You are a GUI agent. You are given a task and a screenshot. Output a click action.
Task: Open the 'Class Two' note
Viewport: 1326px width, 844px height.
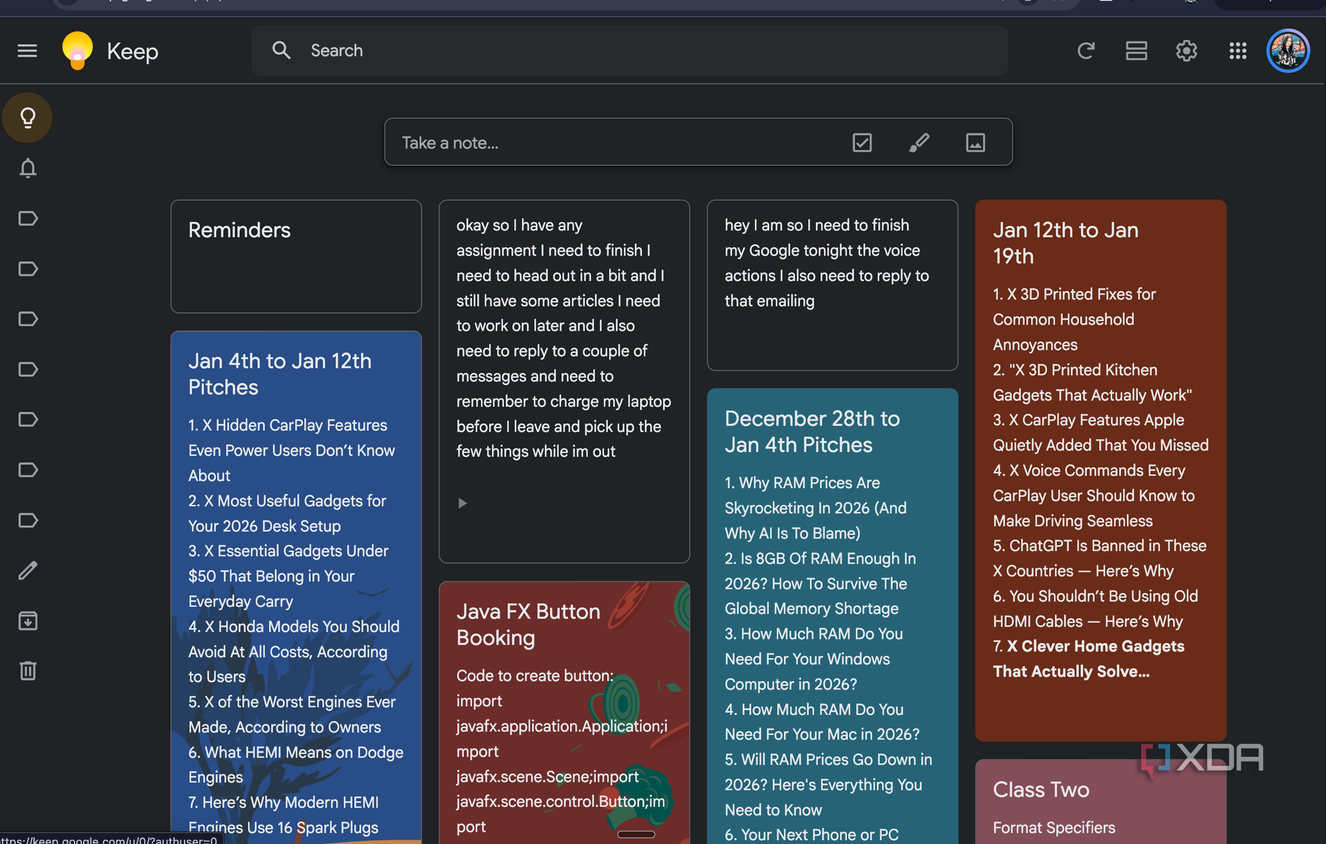[1100, 801]
